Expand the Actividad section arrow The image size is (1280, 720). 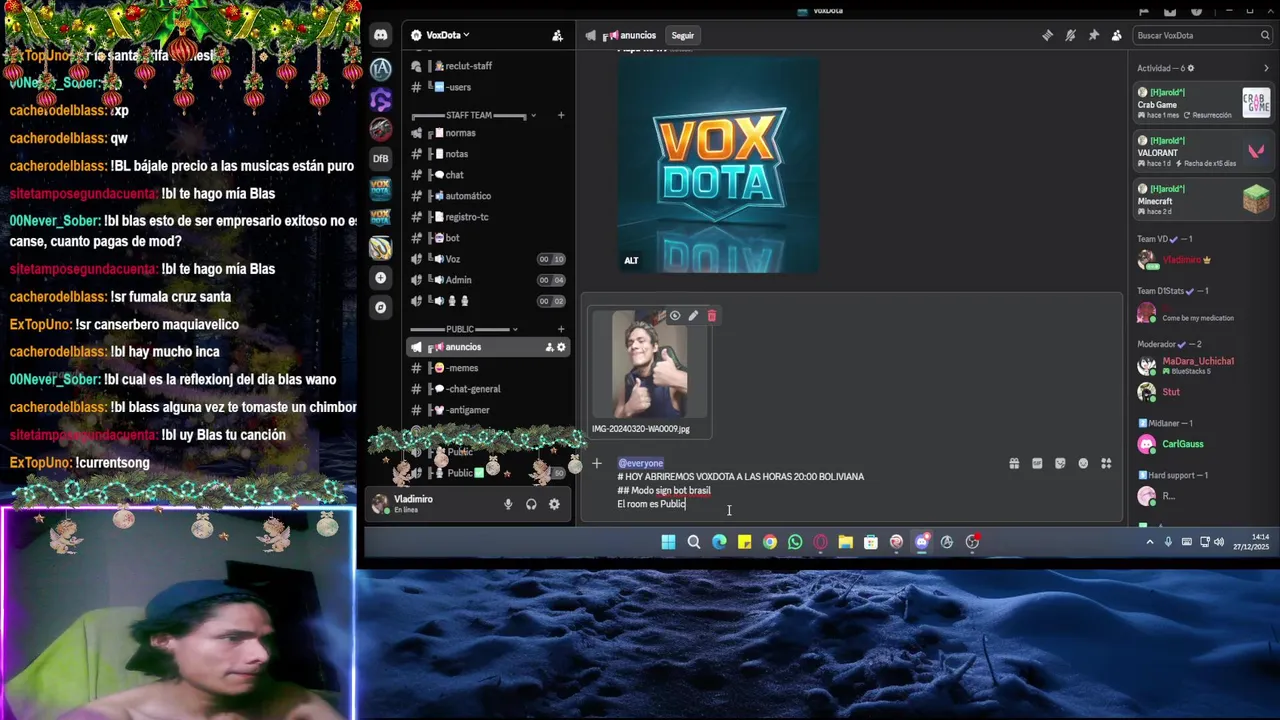[x=1266, y=68]
